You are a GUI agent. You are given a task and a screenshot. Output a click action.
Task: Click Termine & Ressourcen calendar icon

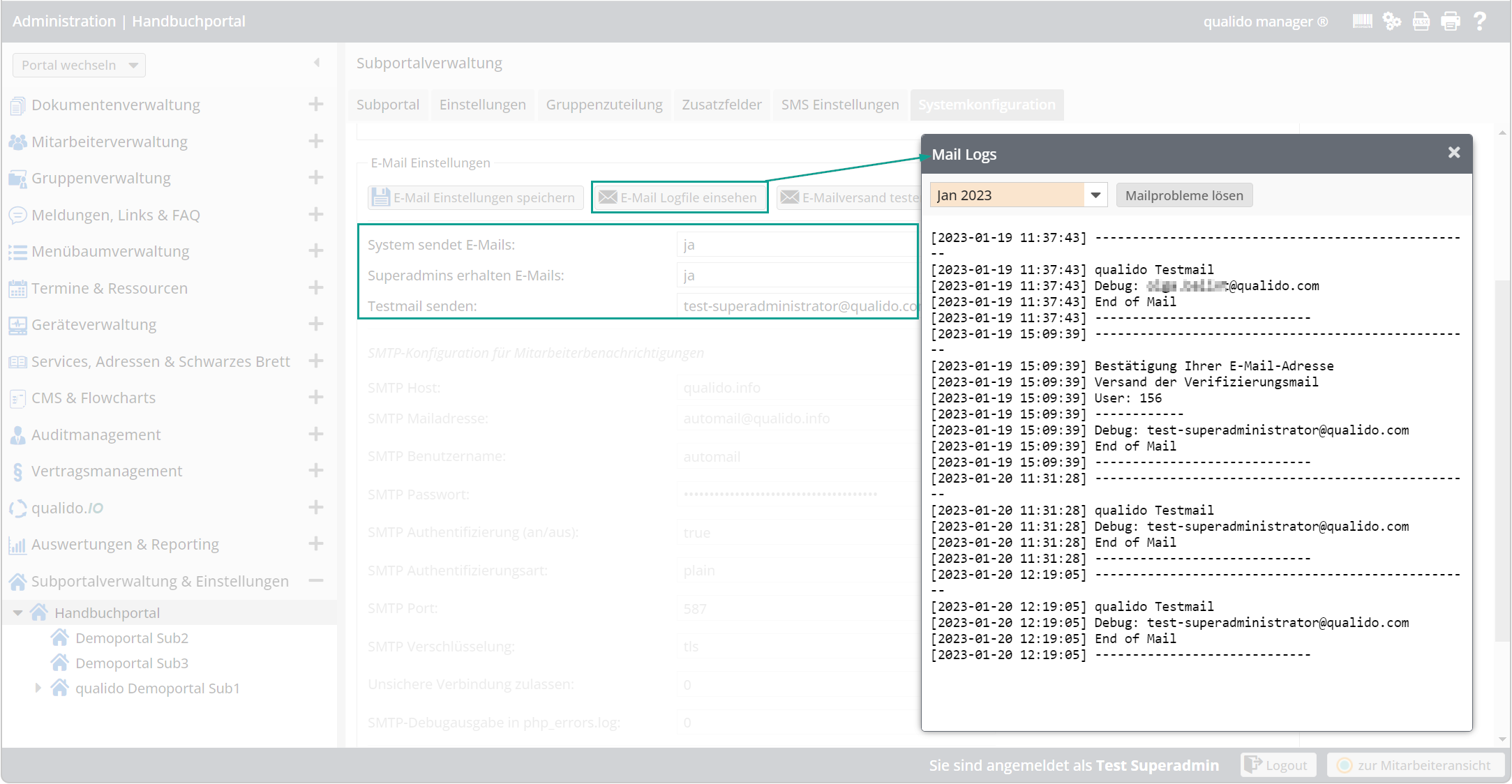17,288
